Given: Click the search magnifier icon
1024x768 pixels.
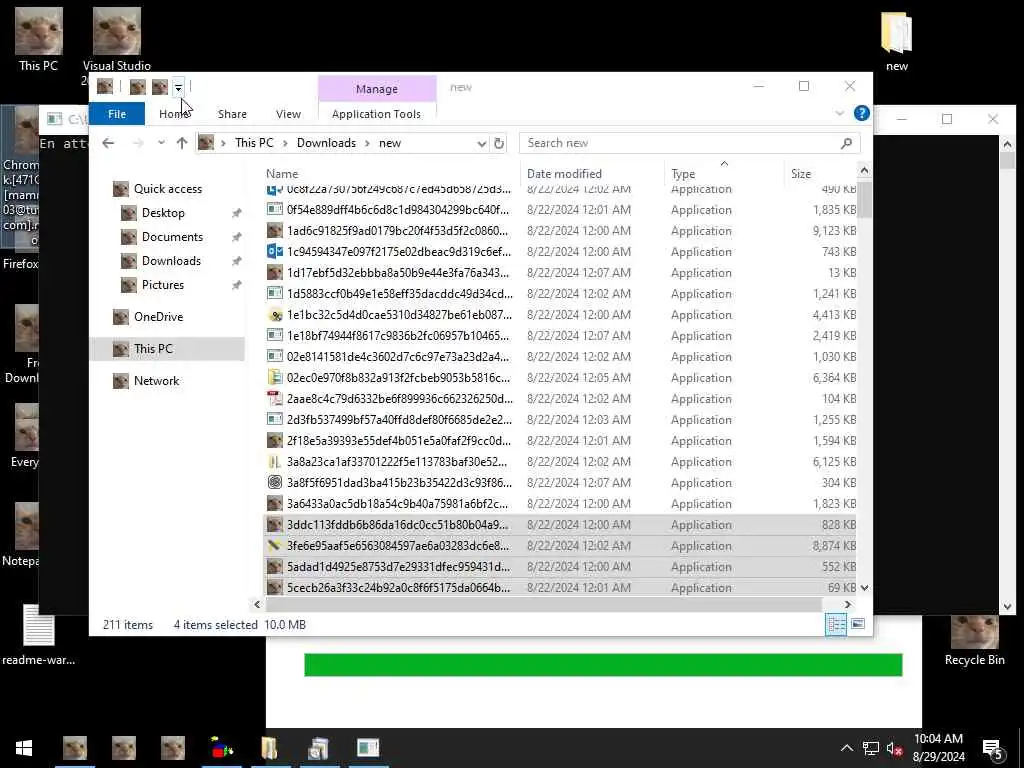Looking at the screenshot, I should 846,143.
